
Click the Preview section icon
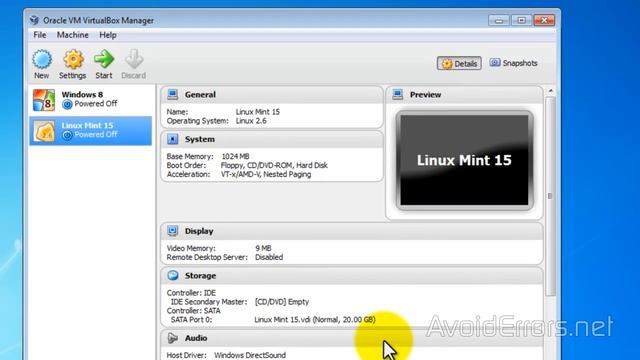point(398,95)
